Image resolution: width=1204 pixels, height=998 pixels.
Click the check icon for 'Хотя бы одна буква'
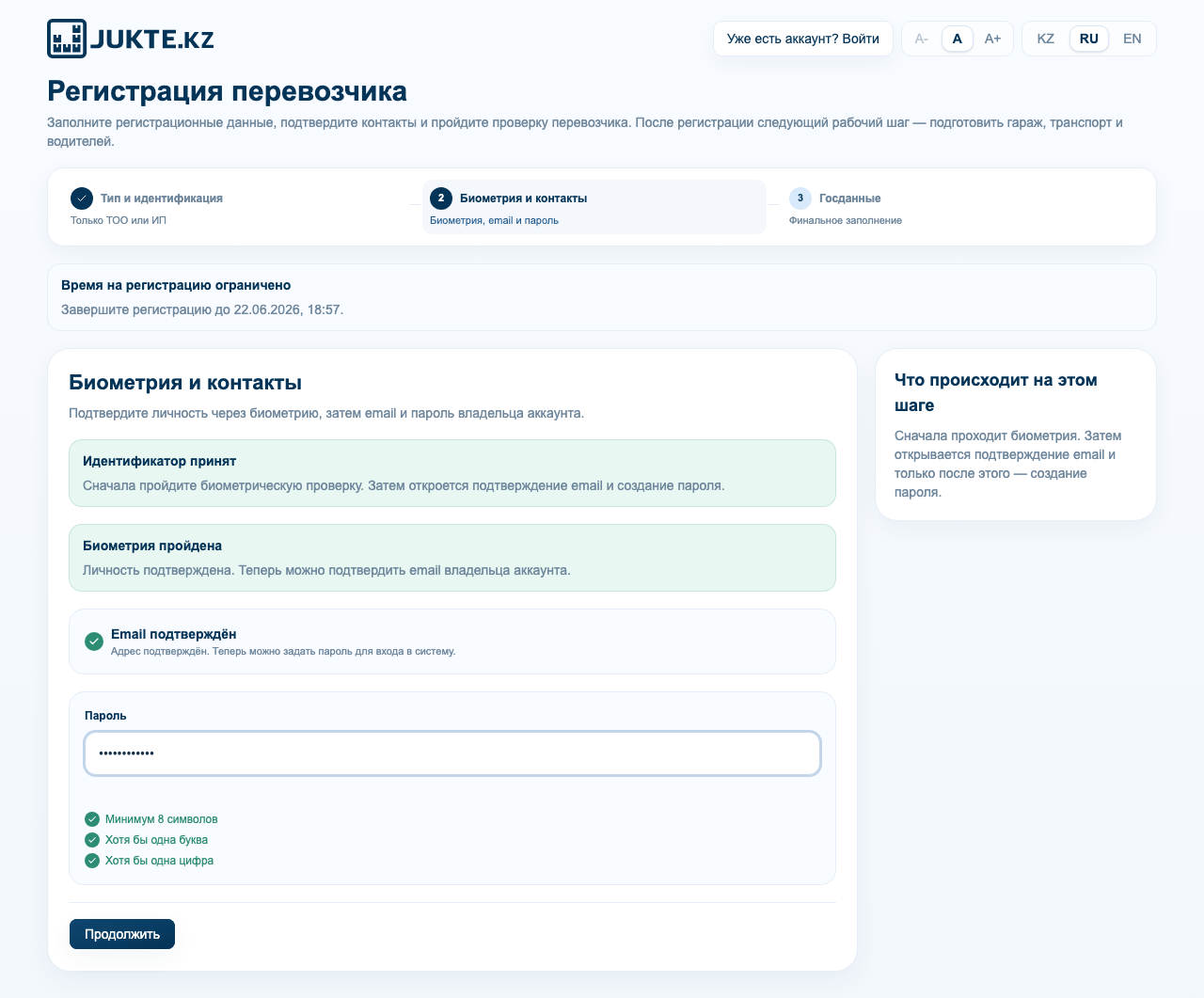point(92,840)
